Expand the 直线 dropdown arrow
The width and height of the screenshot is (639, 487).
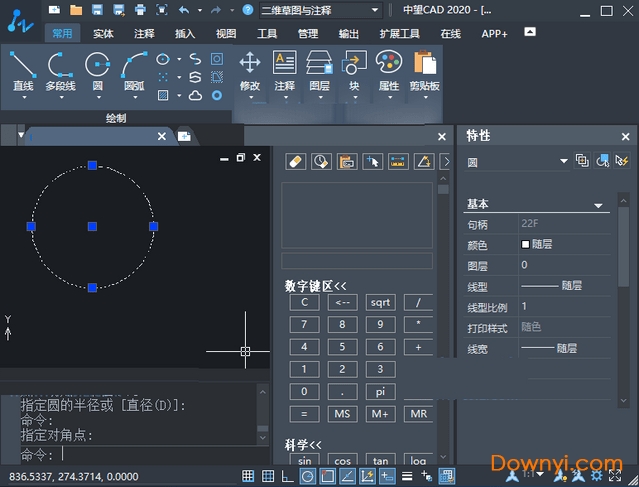coord(24,97)
